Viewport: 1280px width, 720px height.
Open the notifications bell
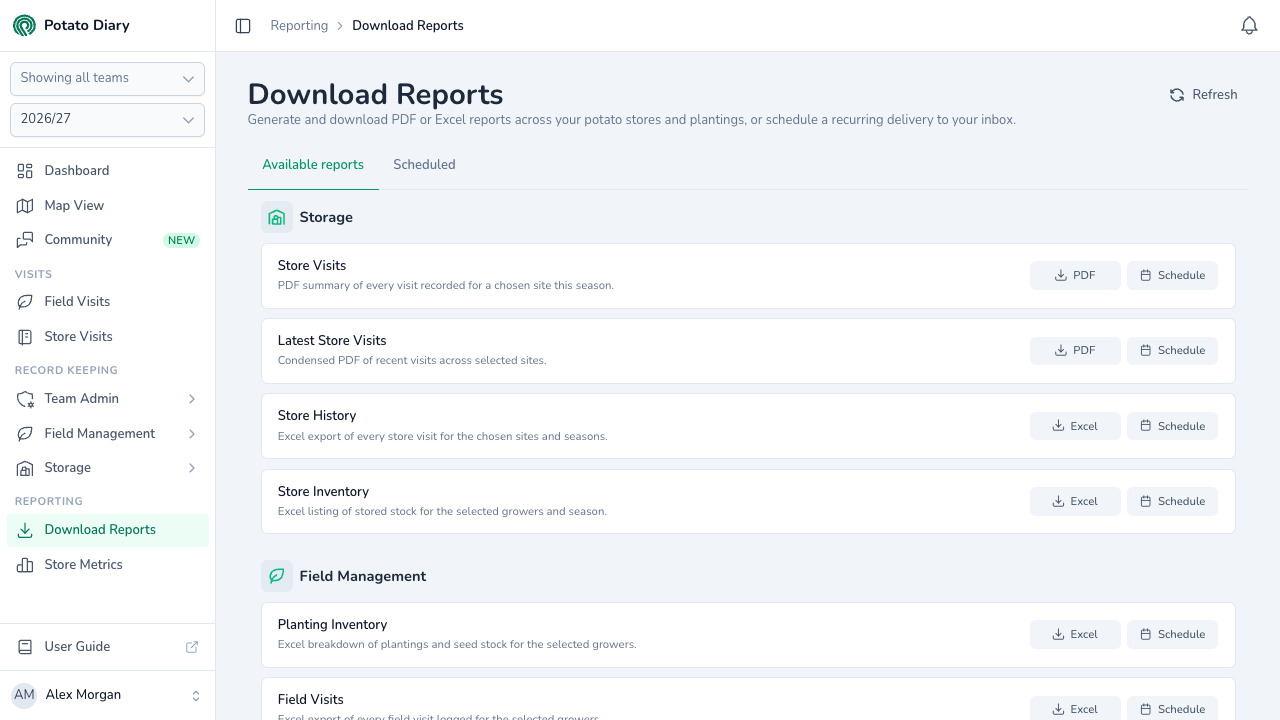click(1249, 26)
